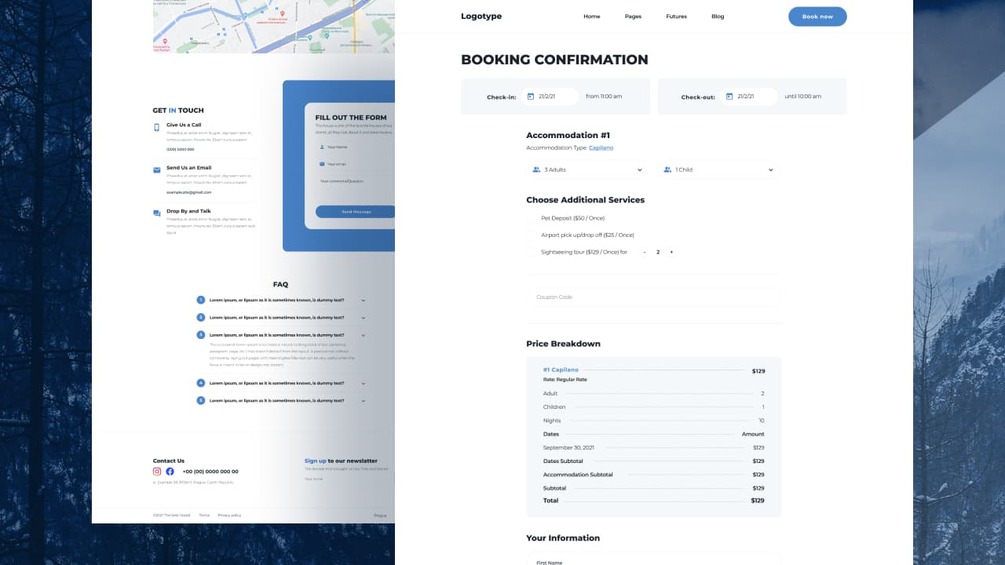Click the Check-out calendar icon

[x=729, y=97]
